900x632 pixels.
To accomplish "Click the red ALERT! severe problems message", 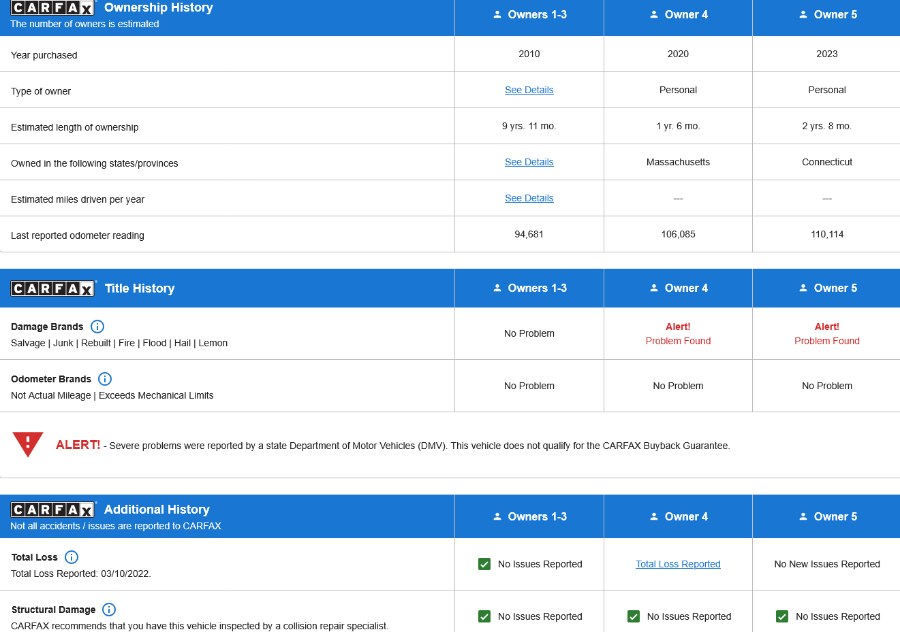I will point(393,445).
